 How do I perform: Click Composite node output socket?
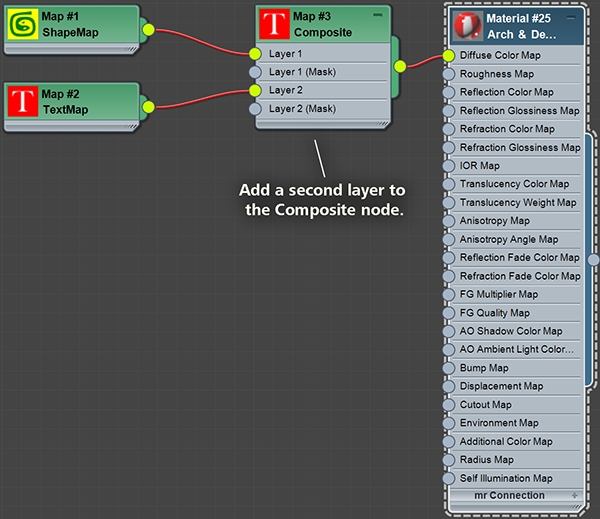tap(400, 66)
